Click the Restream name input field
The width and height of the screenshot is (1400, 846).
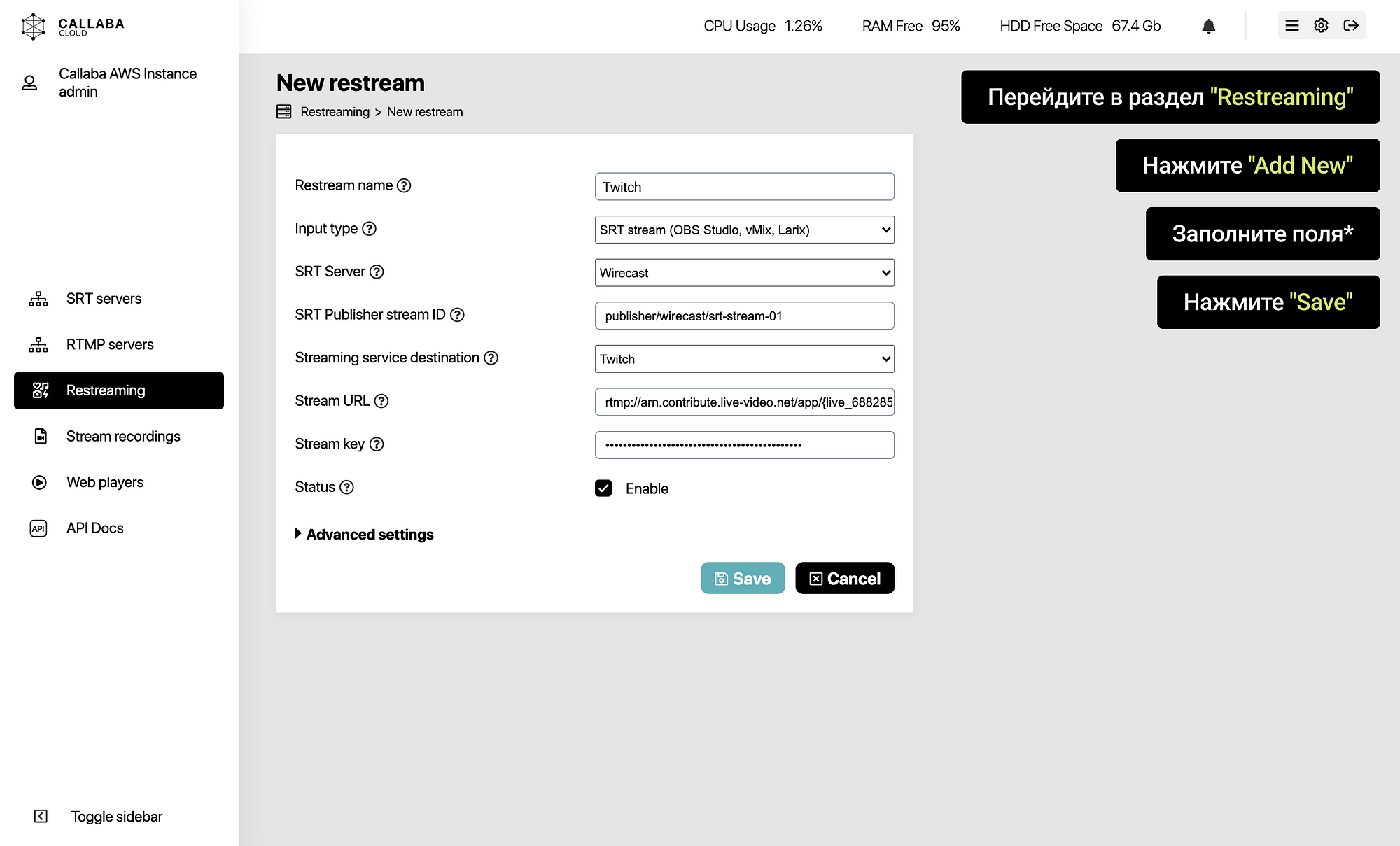(745, 187)
